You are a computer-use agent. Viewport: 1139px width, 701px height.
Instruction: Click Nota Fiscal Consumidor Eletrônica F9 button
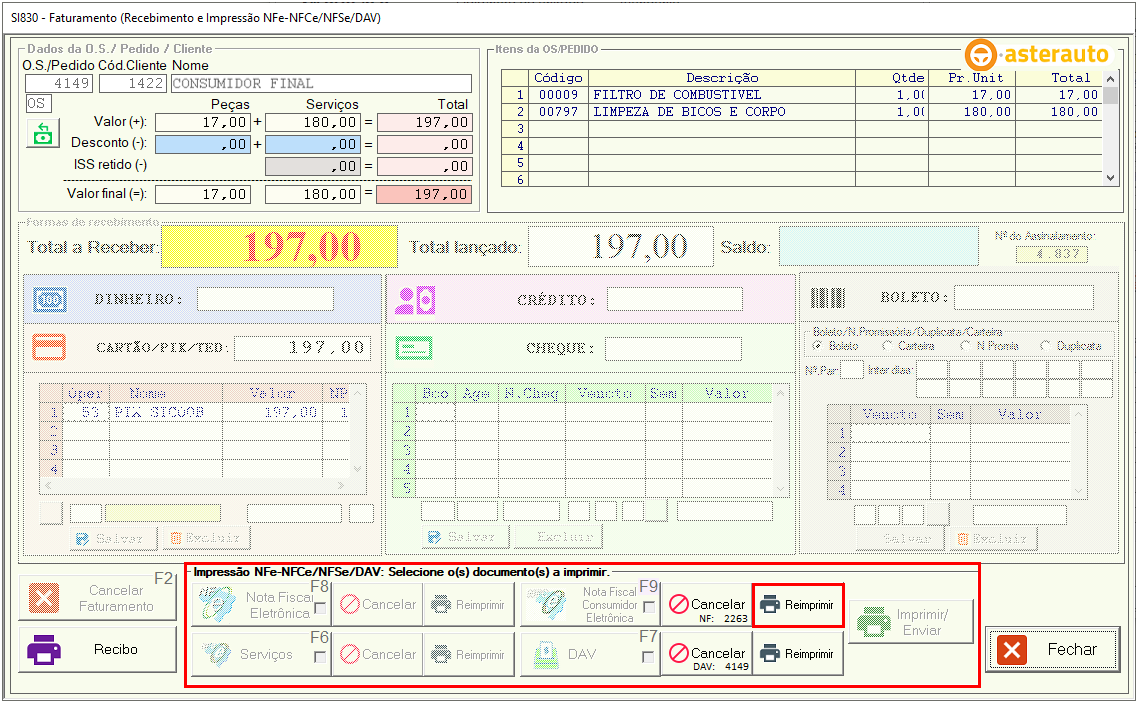click(591, 604)
